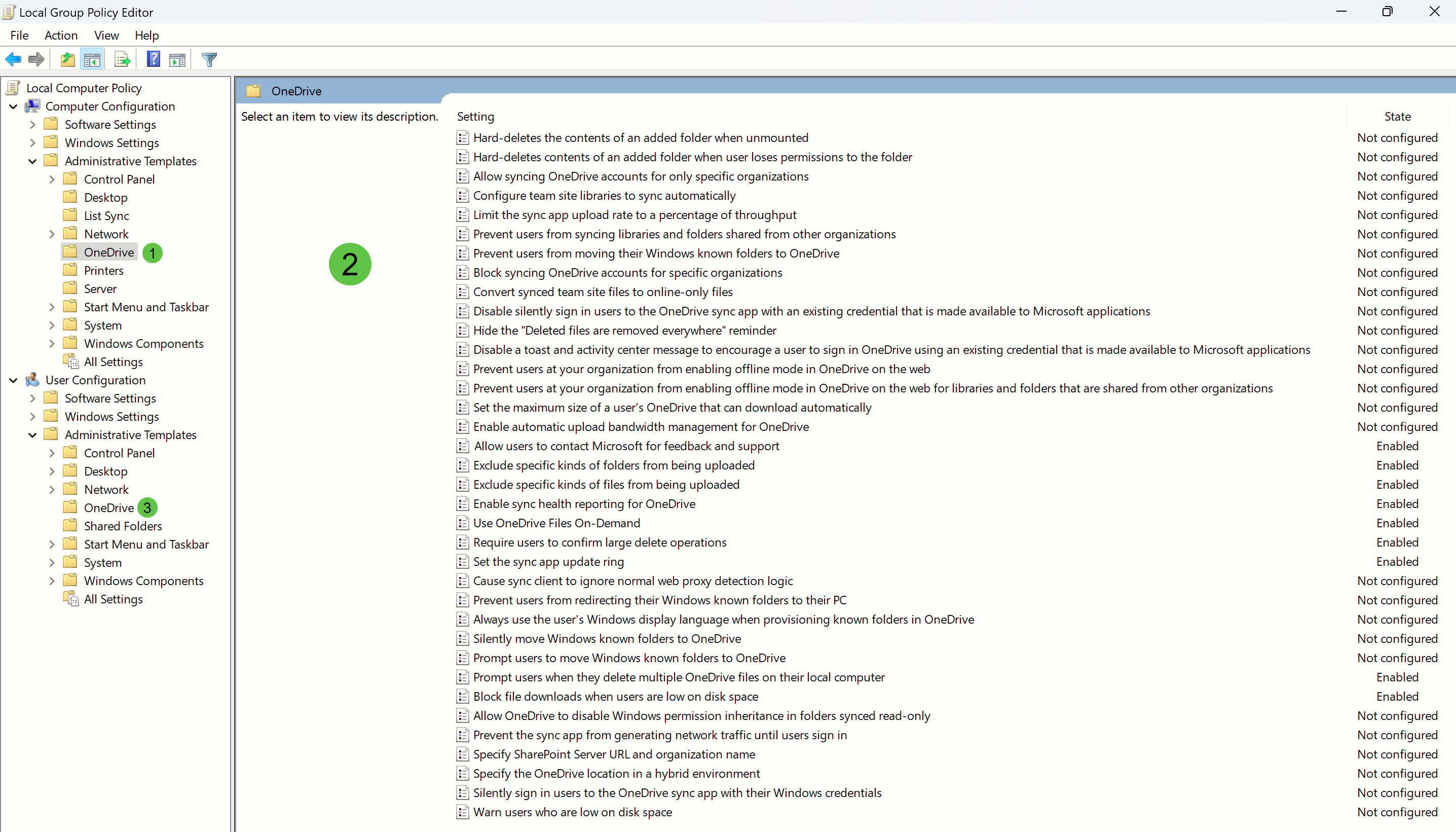This screenshot has width=1456, height=832.
Task: Click the Setting column header
Action: pos(475,117)
